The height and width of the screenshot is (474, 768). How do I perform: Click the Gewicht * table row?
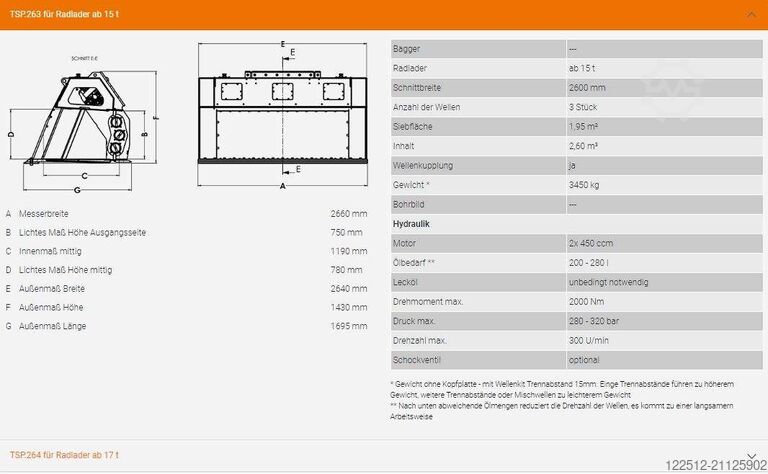[577, 185]
